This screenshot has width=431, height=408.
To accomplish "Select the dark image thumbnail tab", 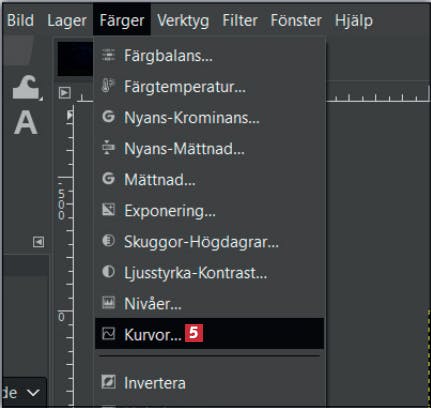I will (x=75, y=59).
